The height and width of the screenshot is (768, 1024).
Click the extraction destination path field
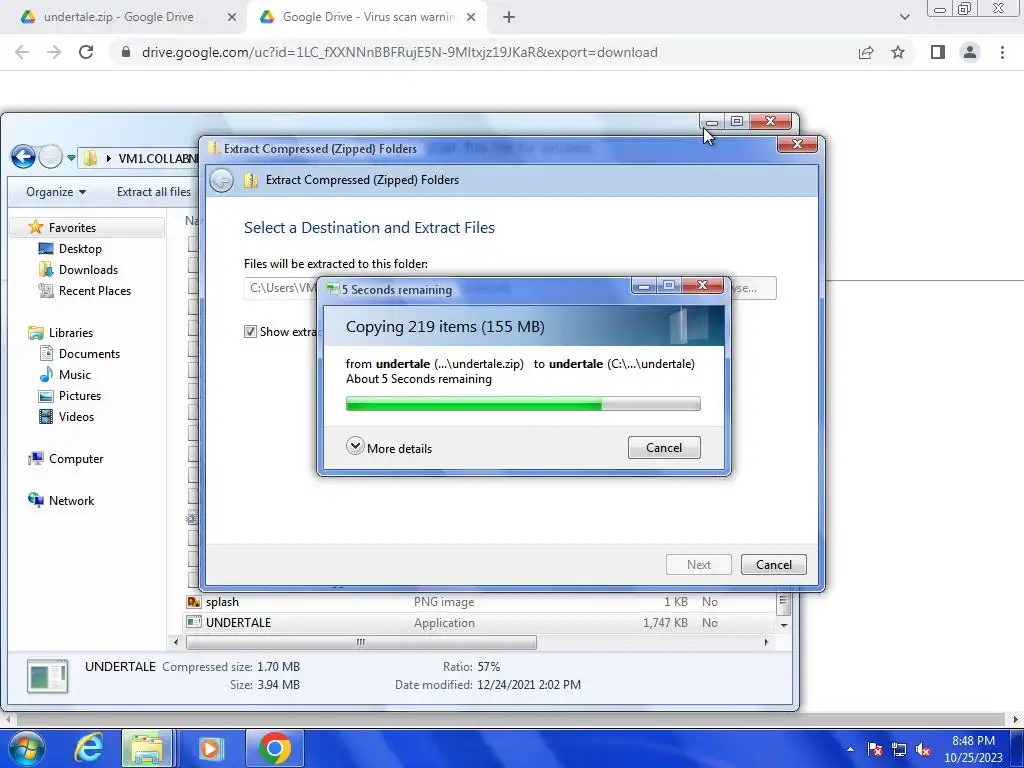(281, 288)
